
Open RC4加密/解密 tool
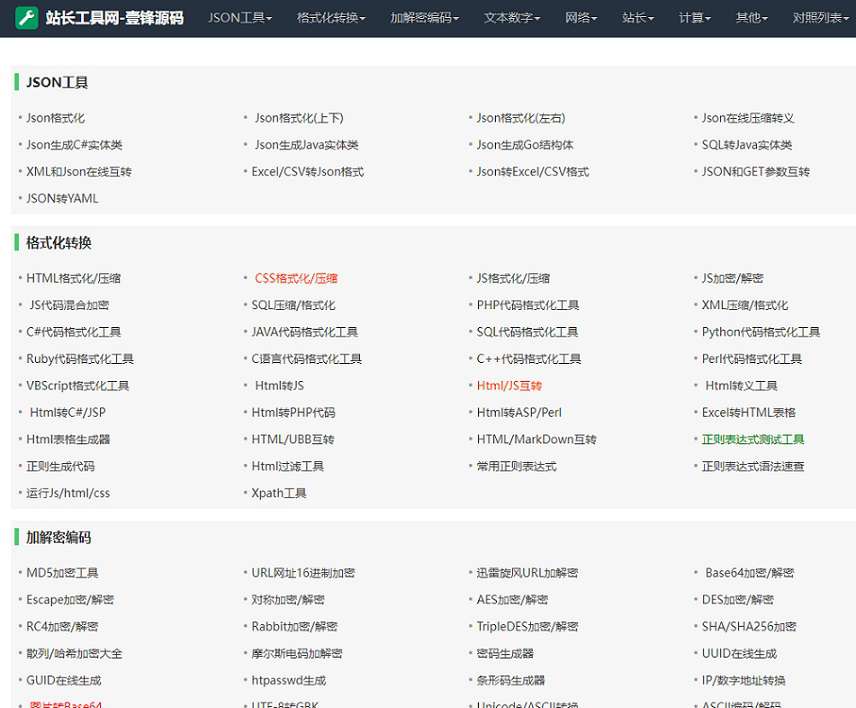(62, 625)
